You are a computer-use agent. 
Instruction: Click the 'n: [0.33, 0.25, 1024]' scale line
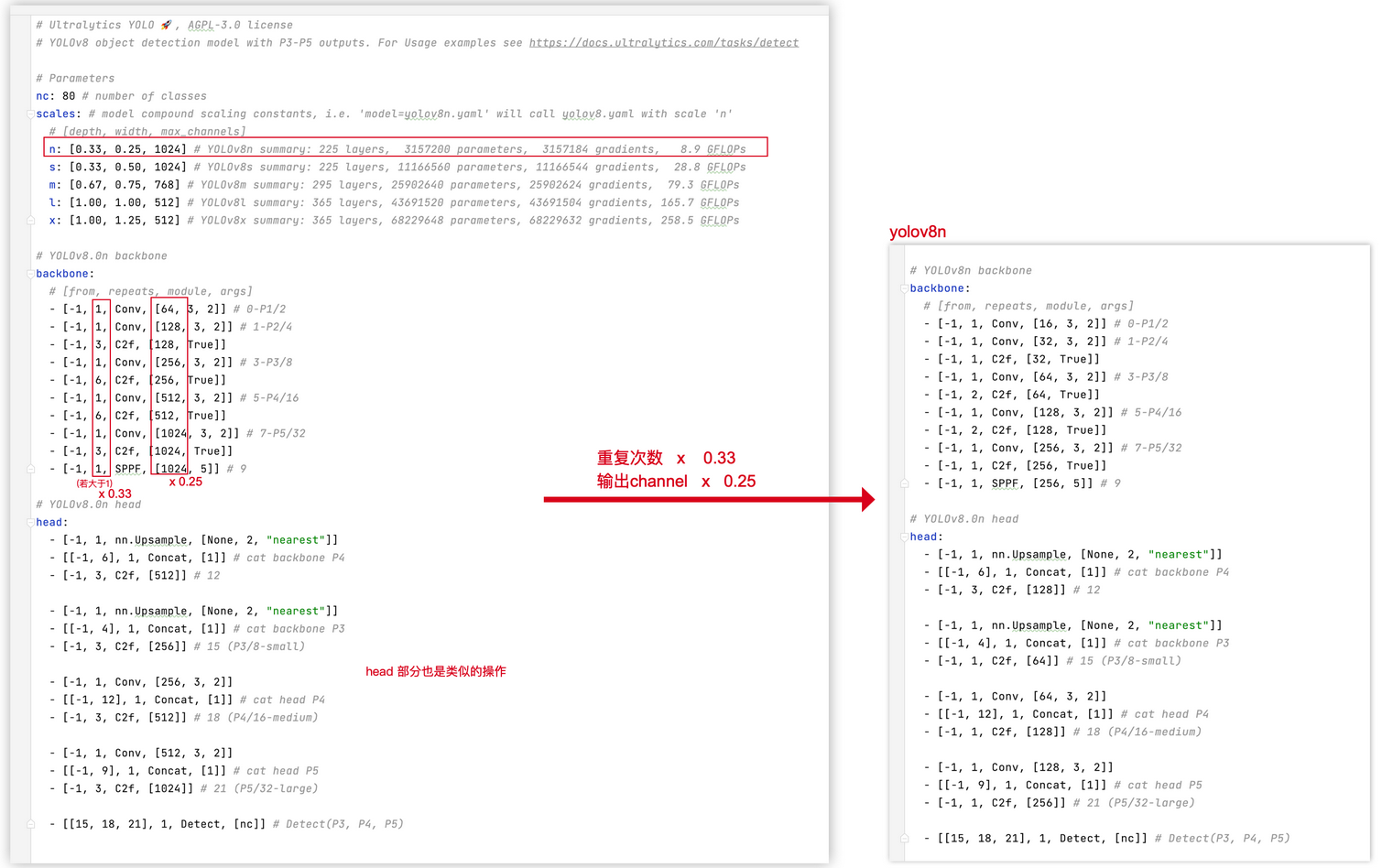pos(397,149)
